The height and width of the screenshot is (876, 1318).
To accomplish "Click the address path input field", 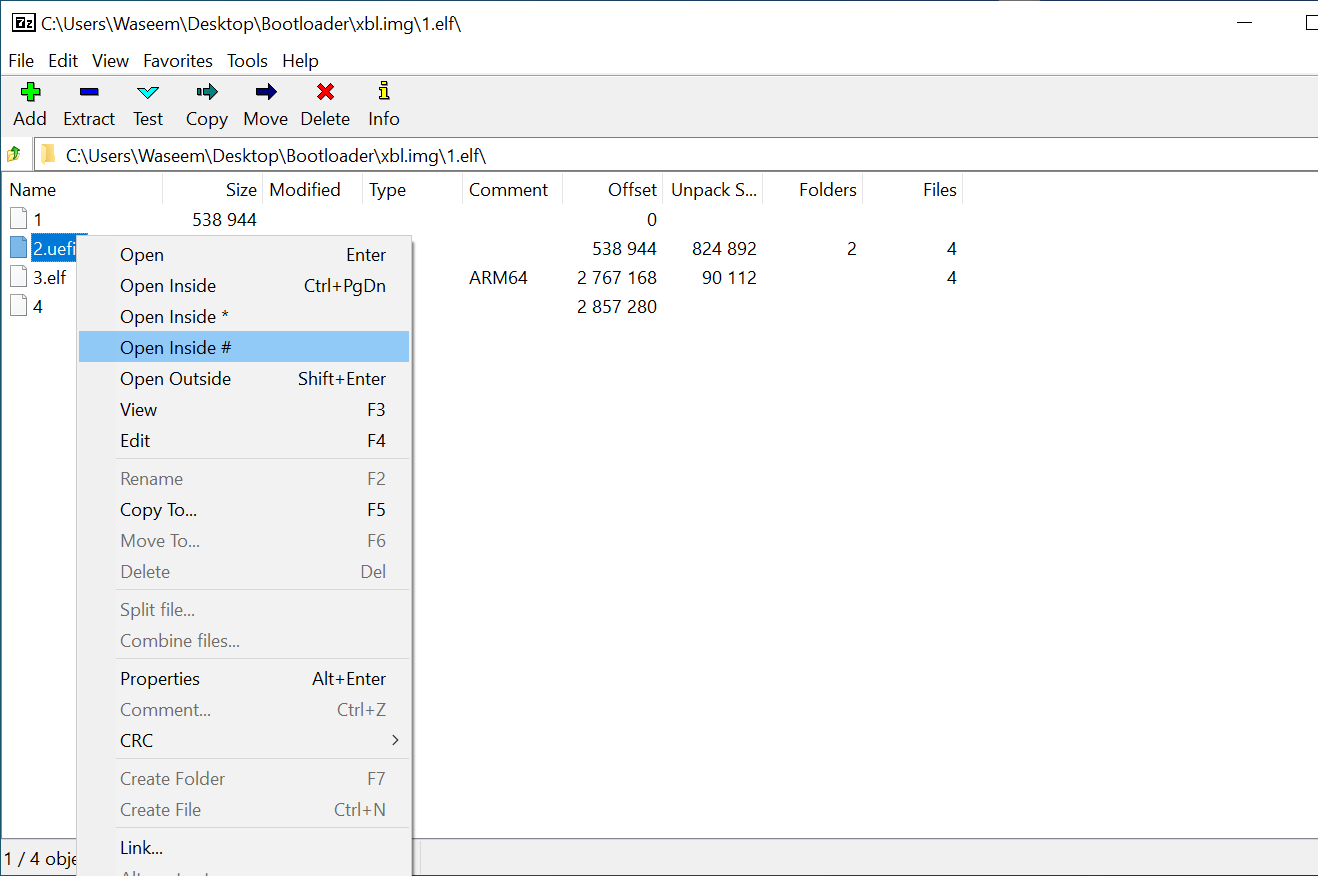I will pos(676,155).
